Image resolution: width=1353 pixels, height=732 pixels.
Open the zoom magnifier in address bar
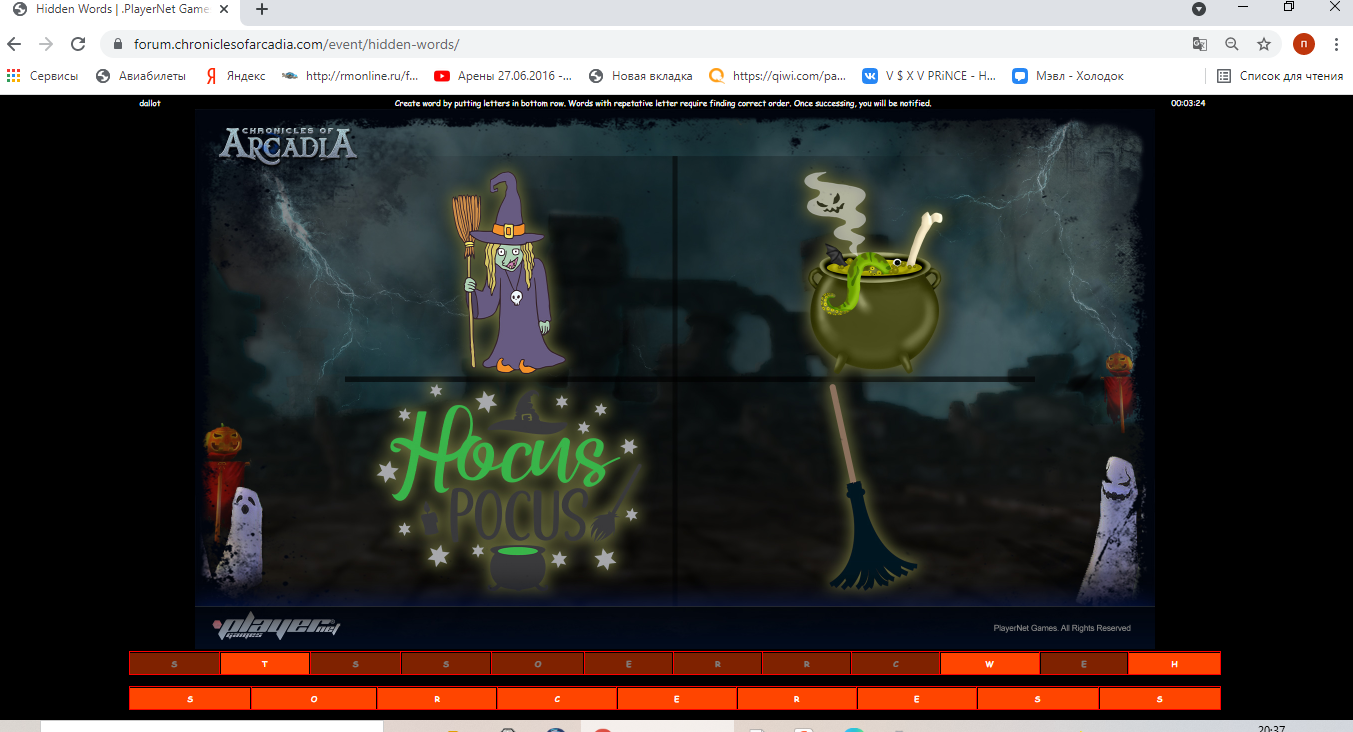click(x=1231, y=44)
